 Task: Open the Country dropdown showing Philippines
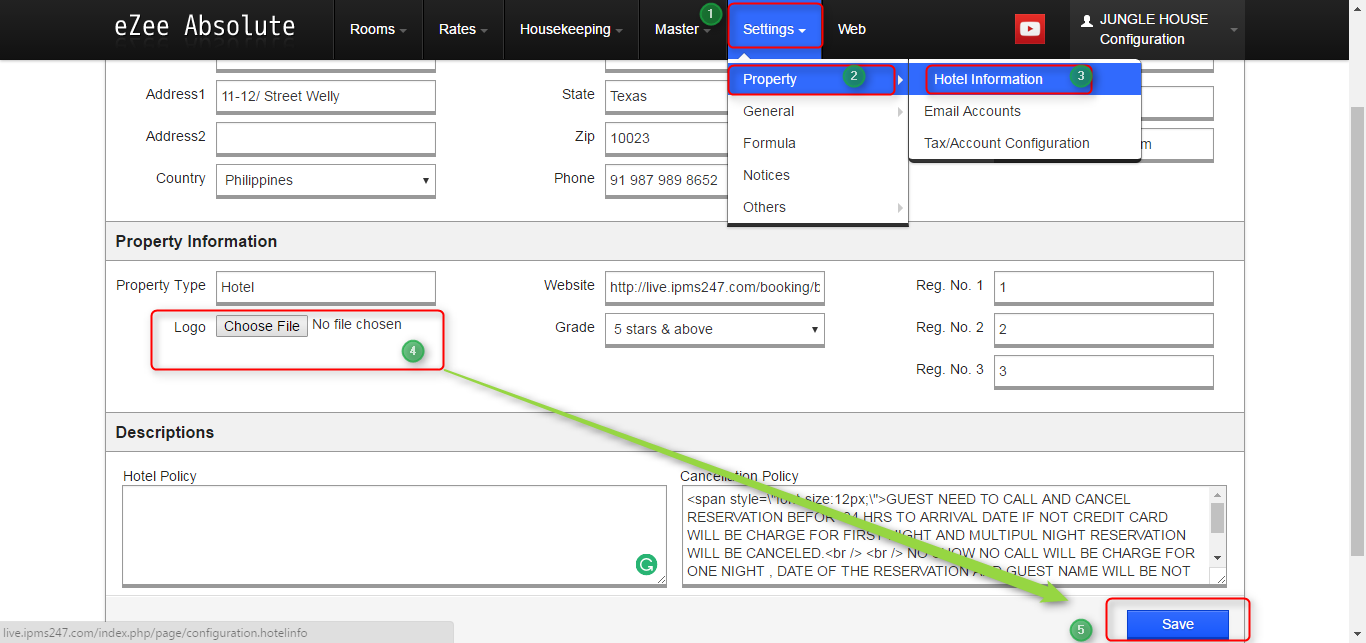click(326, 180)
